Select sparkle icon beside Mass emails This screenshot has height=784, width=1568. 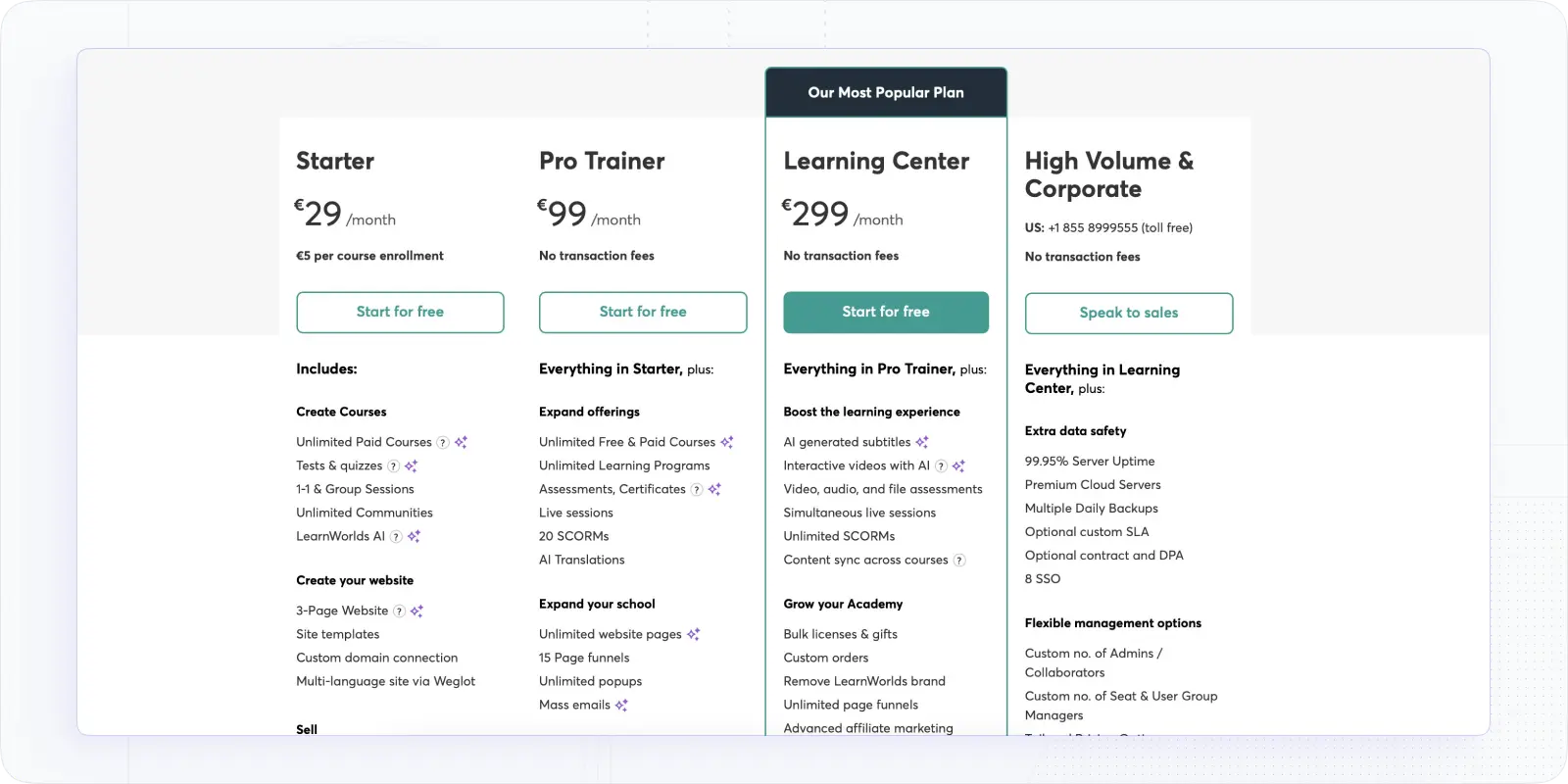coord(623,705)
